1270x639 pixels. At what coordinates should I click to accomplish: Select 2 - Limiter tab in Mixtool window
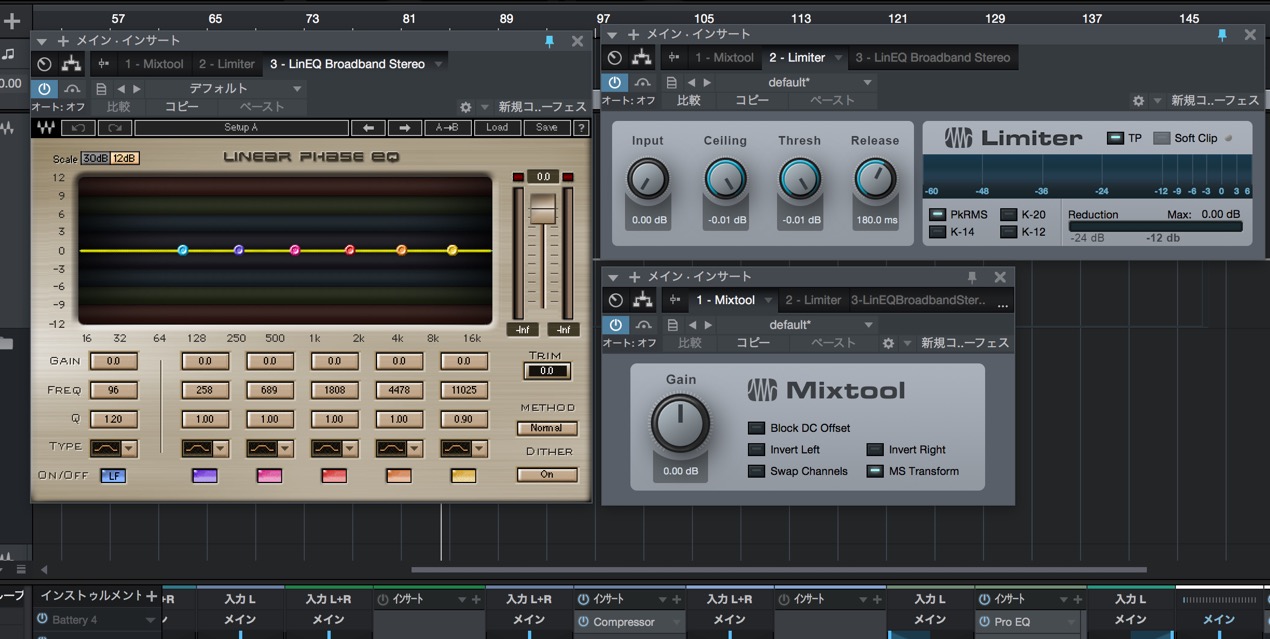[x=813, y=300]
